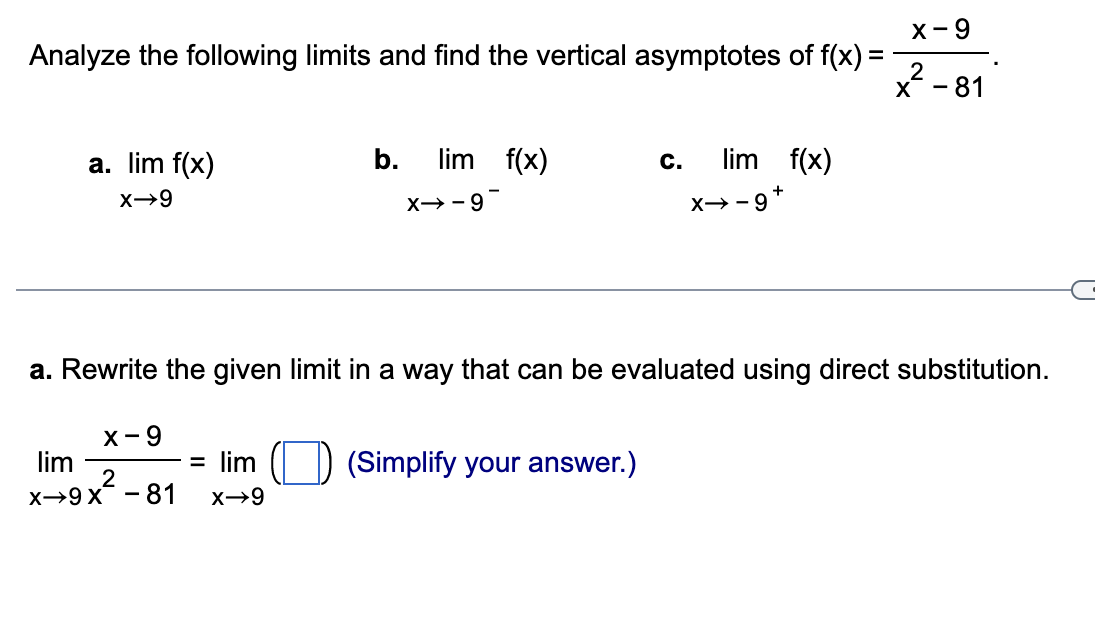Viewport: 1095px width, 623px height.
Task: Click the part c label letter
Action: (x=669, y=160)
